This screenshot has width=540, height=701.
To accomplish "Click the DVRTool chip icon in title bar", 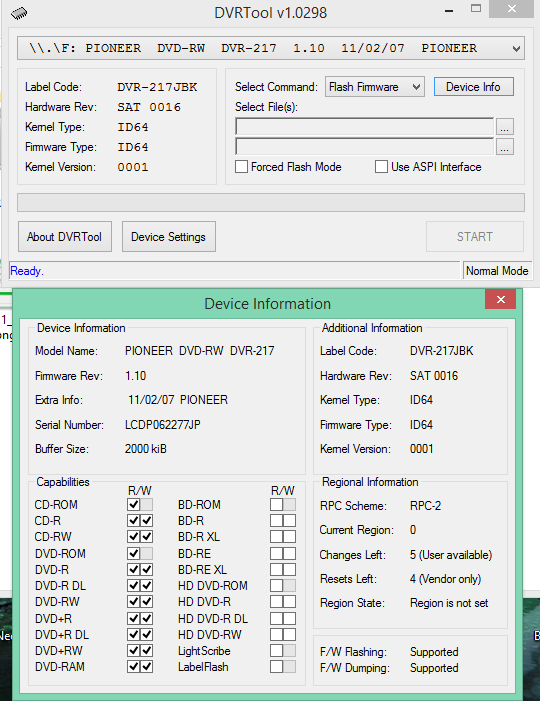I will [x=19, y=13].
